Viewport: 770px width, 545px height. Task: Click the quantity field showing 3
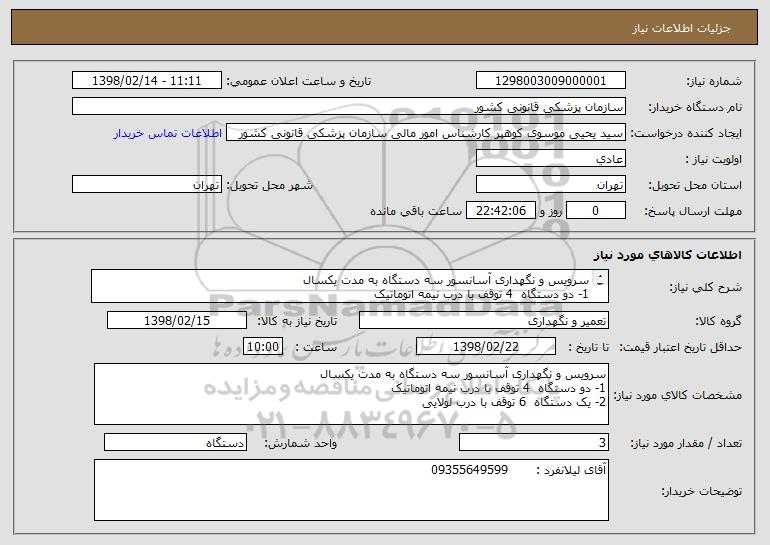click(x=534, y=442)
